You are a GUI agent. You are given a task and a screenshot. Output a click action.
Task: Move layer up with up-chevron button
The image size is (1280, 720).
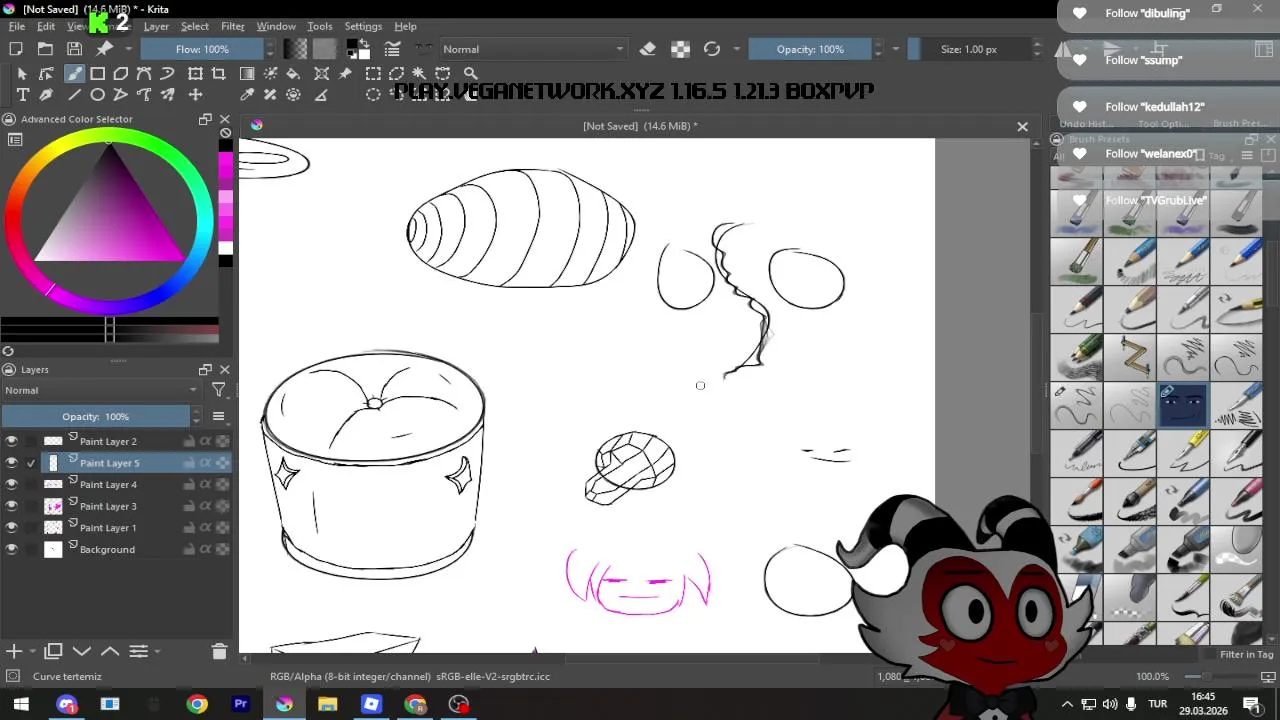coord(110,651)
